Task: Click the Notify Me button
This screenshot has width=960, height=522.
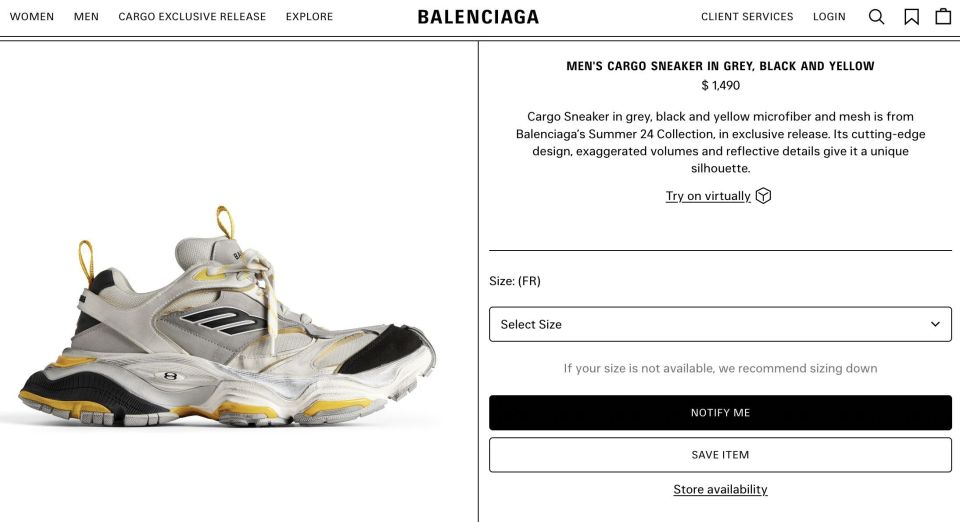Action: pyautogui.click(x=720, y=412)
